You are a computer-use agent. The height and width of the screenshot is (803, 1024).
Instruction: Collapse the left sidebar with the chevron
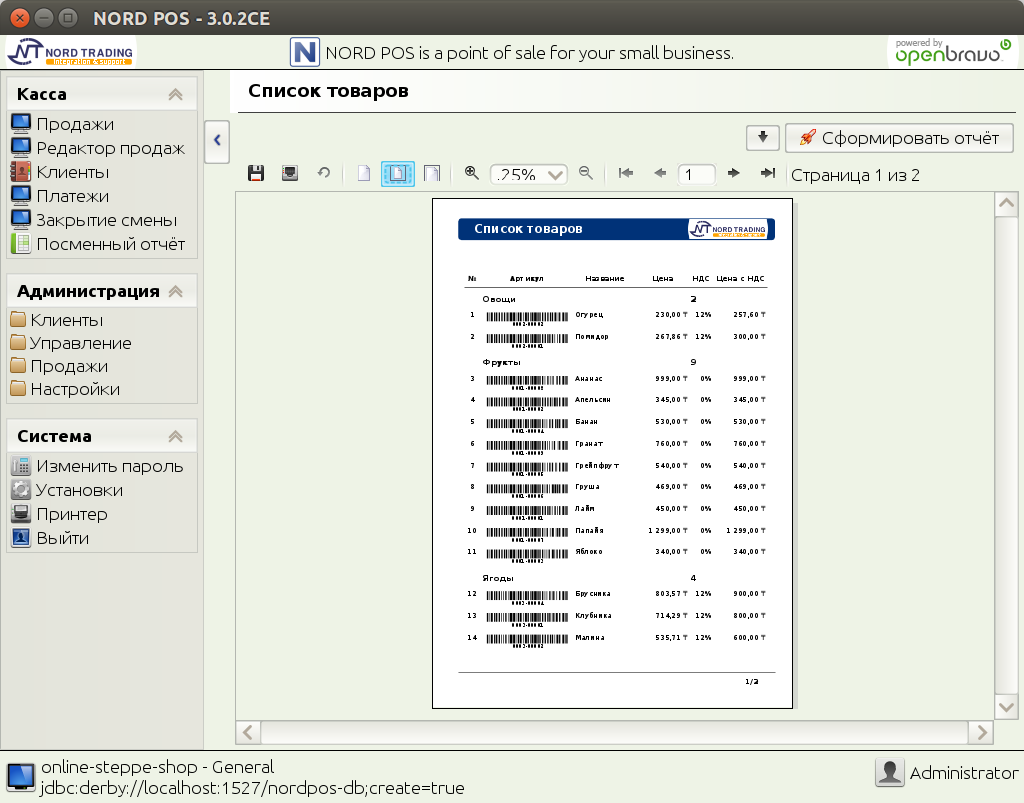(x=217, y=141)
